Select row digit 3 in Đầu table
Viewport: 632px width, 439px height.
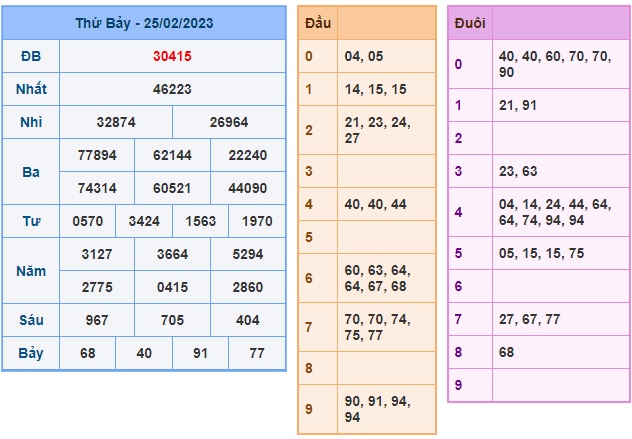click(309, 171)
